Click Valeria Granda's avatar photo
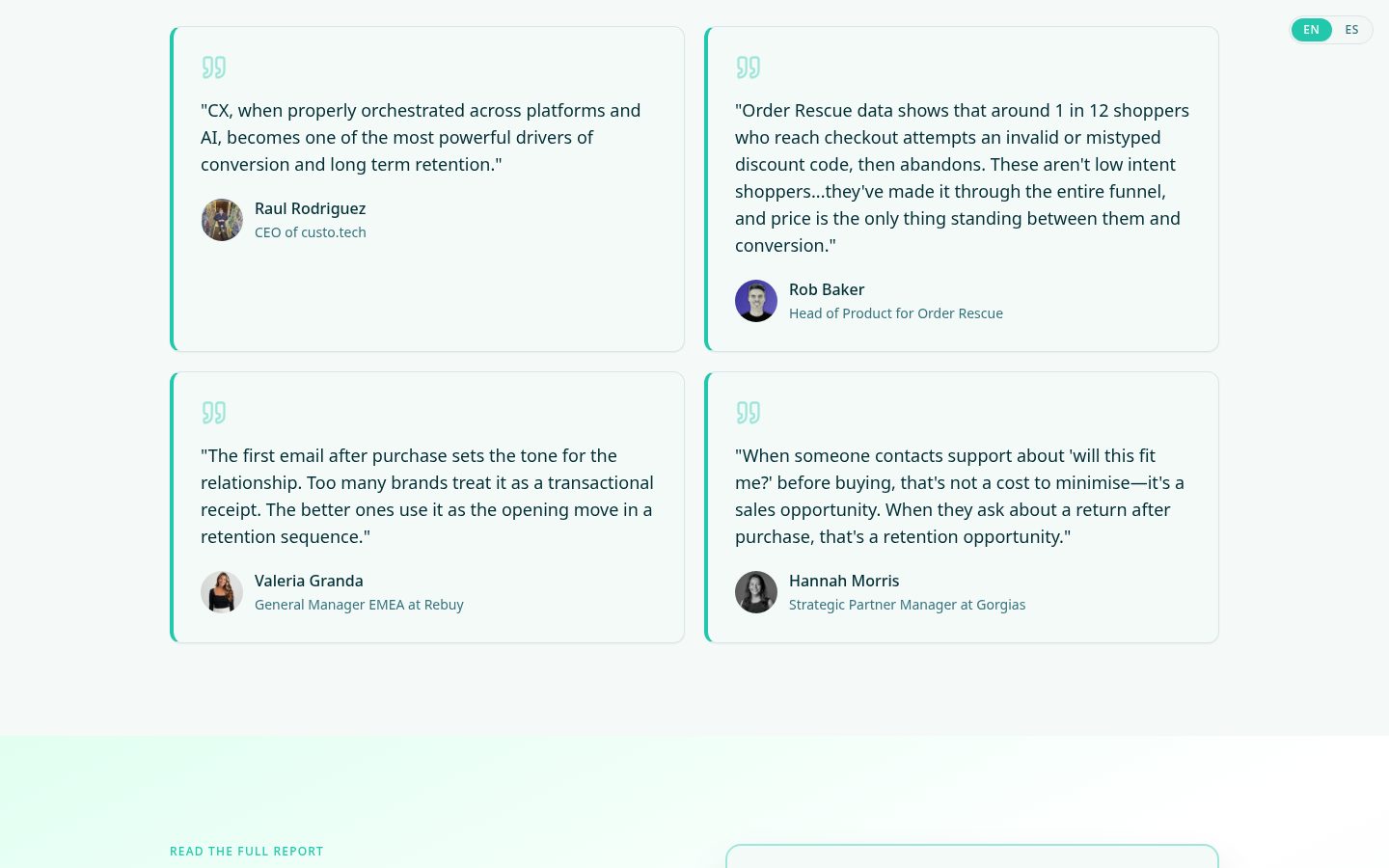The image size is (1389, 868). 222,592
